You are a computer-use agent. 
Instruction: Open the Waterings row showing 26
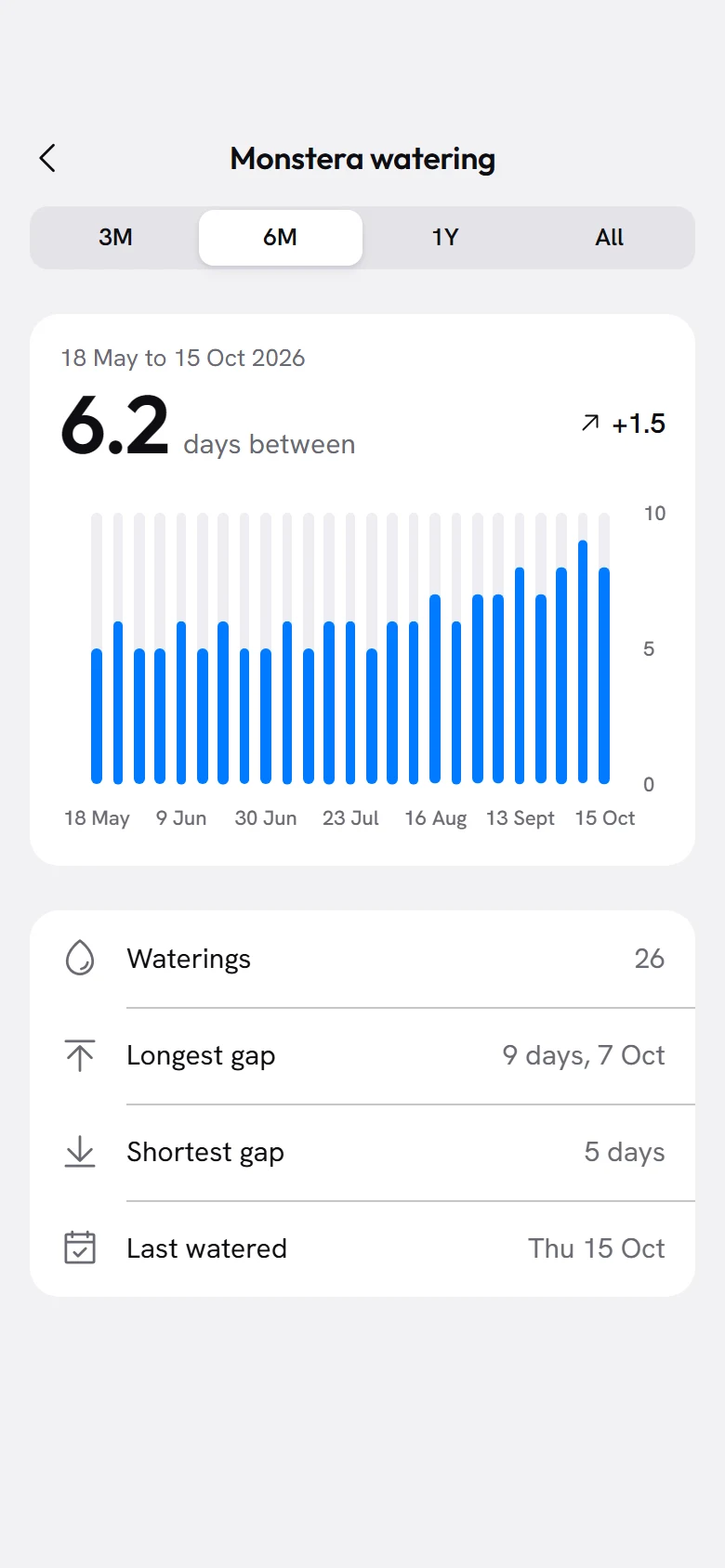pos(362,959)
